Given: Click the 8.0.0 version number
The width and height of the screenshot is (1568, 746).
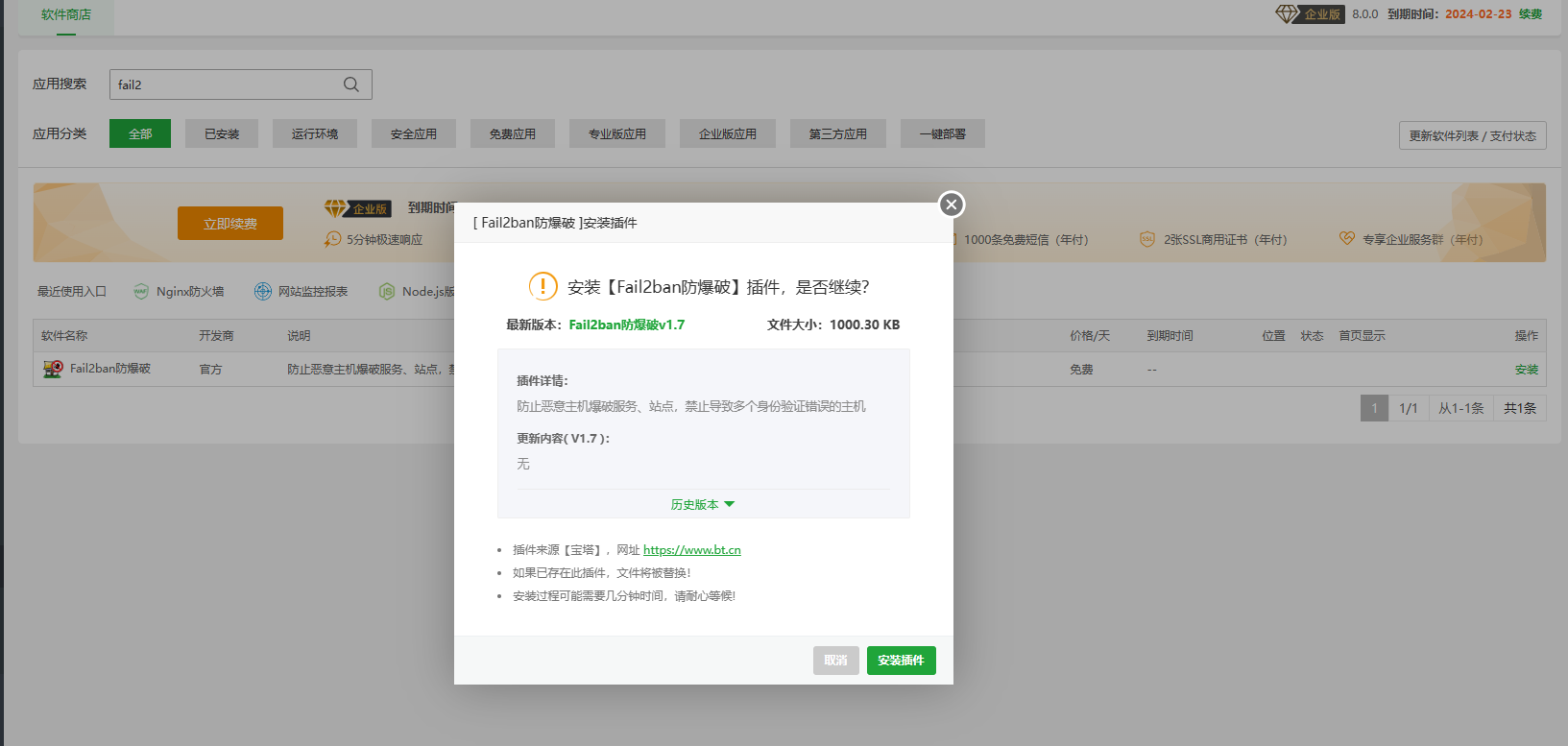Looking at the screenshot, I should point(1365,13).
